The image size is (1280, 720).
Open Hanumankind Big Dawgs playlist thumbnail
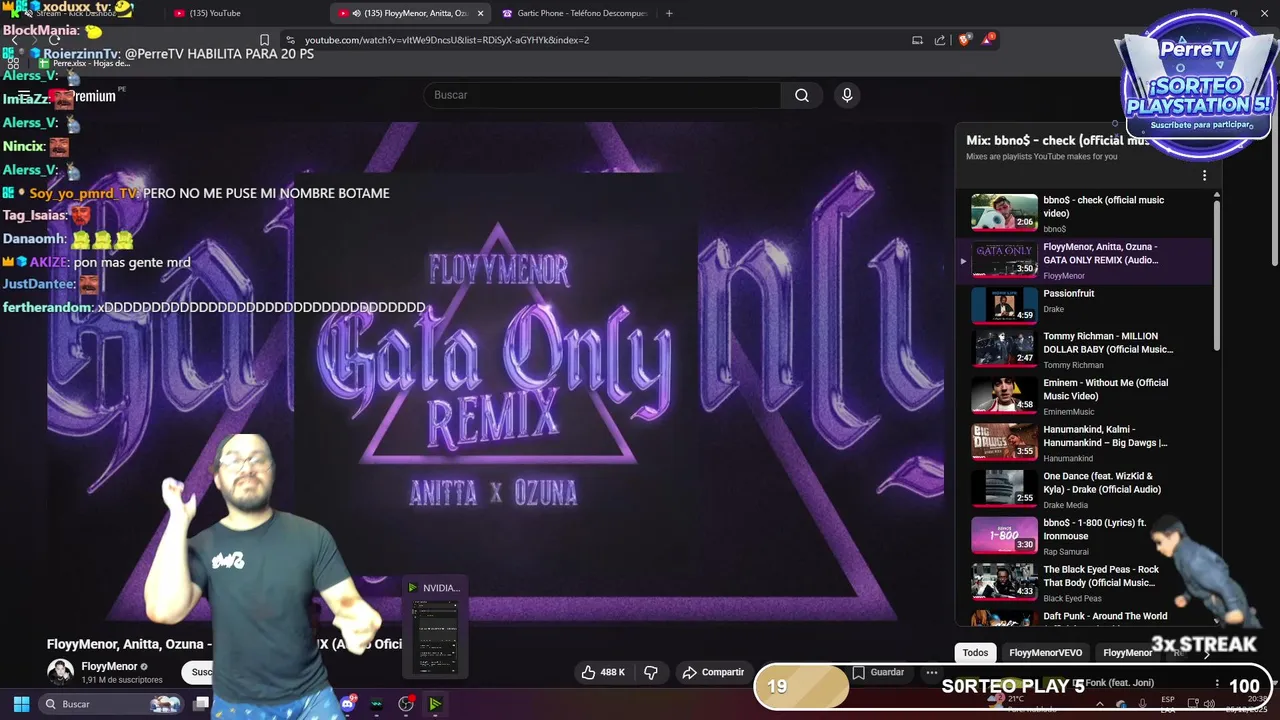[1004, 442]
